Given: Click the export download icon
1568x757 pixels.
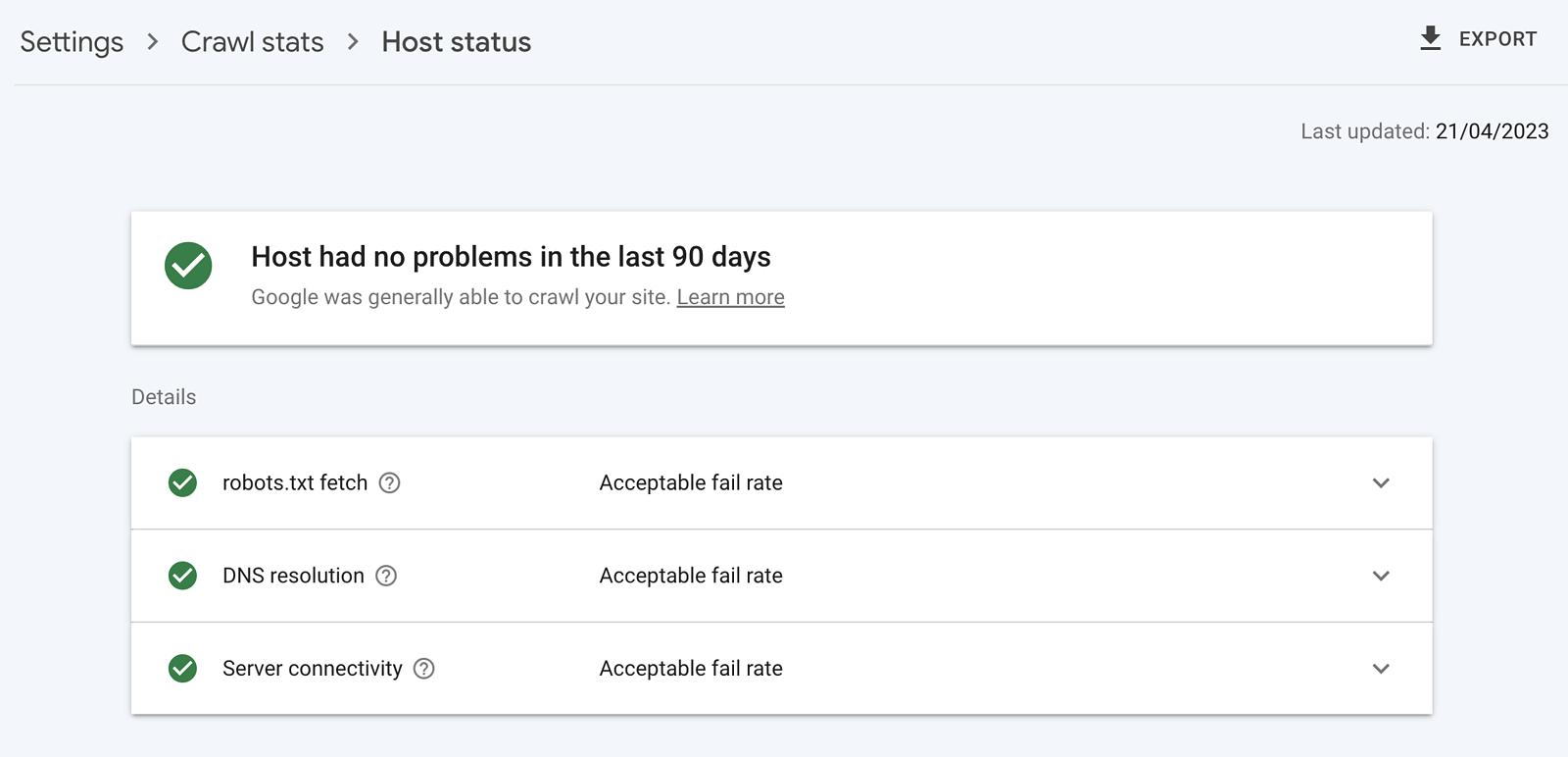Looking at the screenshot, I should 1431,38.
